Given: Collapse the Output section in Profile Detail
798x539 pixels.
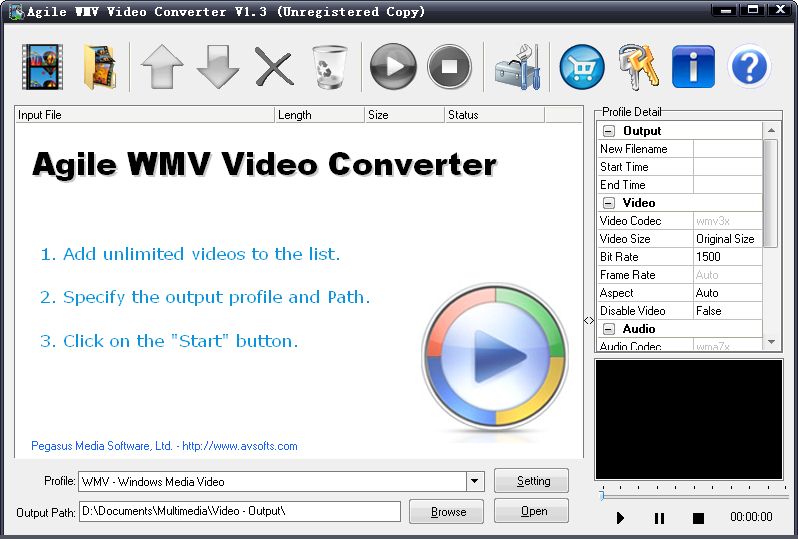Looking at the screenshot, I should coord(609,131).
